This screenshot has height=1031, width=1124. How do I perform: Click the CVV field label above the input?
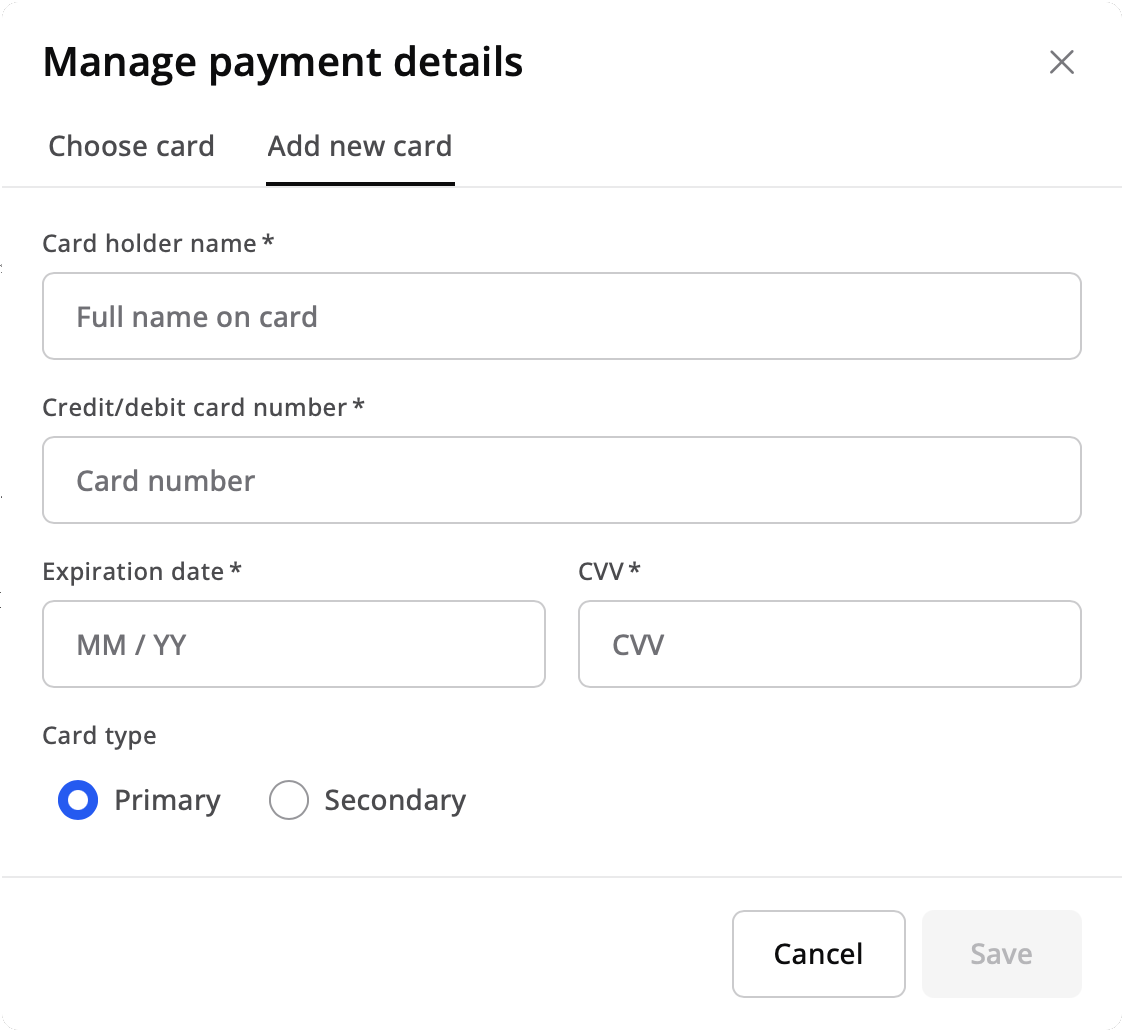coord(601,571)
